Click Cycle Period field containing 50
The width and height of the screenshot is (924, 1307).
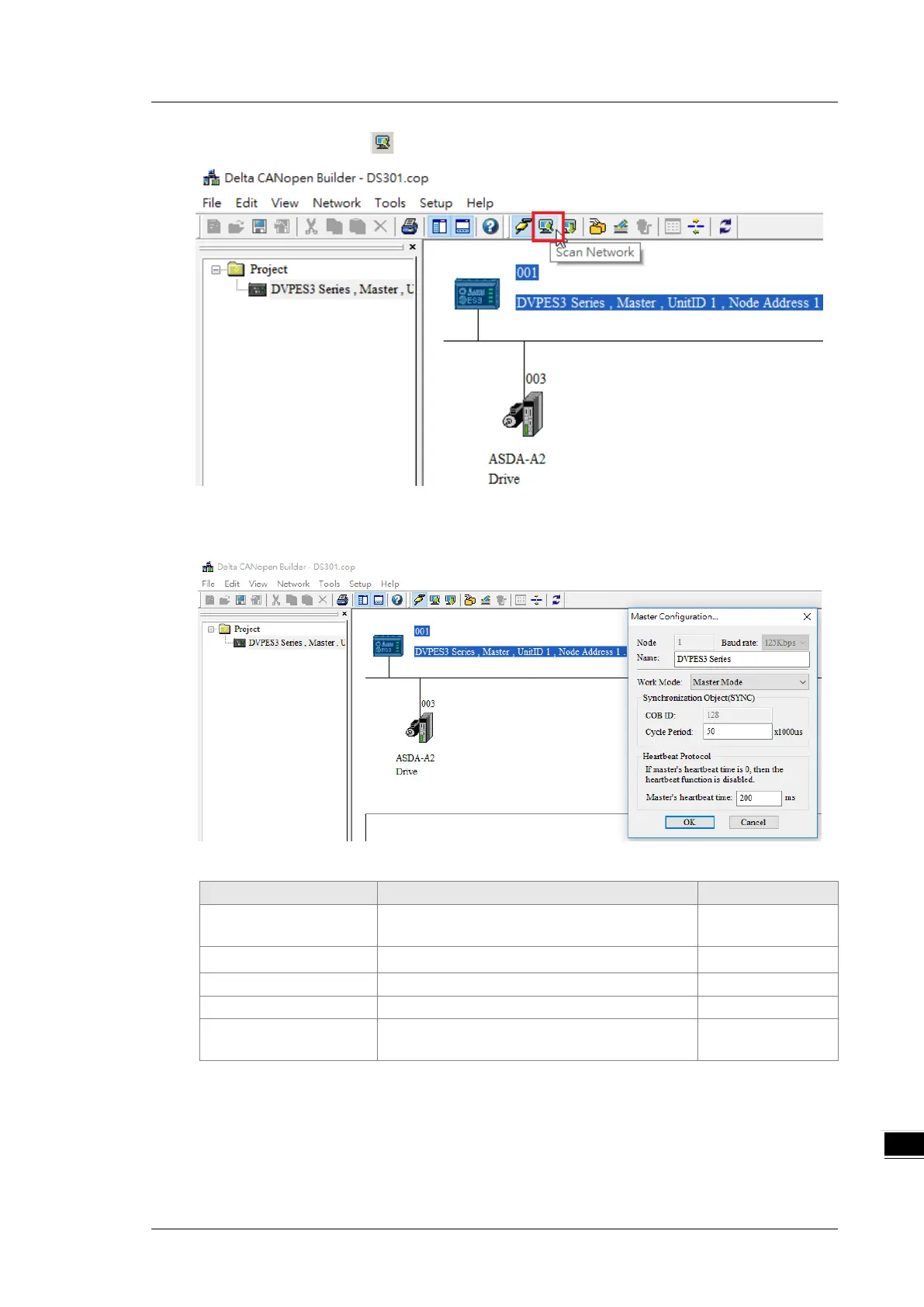click(x=738, y=732)
